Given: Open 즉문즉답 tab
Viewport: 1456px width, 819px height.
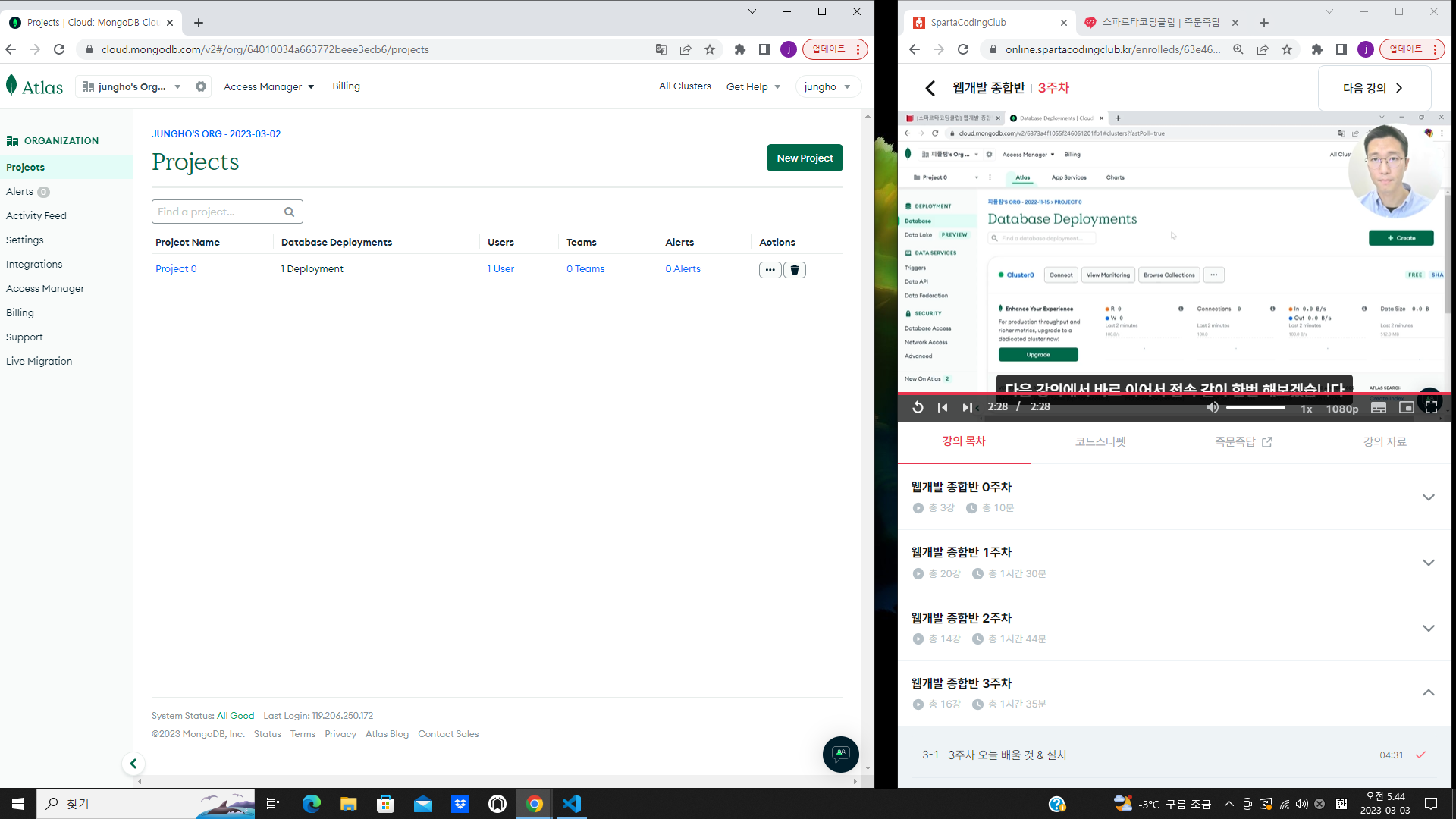Looking at the screenshot, I should tap(1244, 441).
